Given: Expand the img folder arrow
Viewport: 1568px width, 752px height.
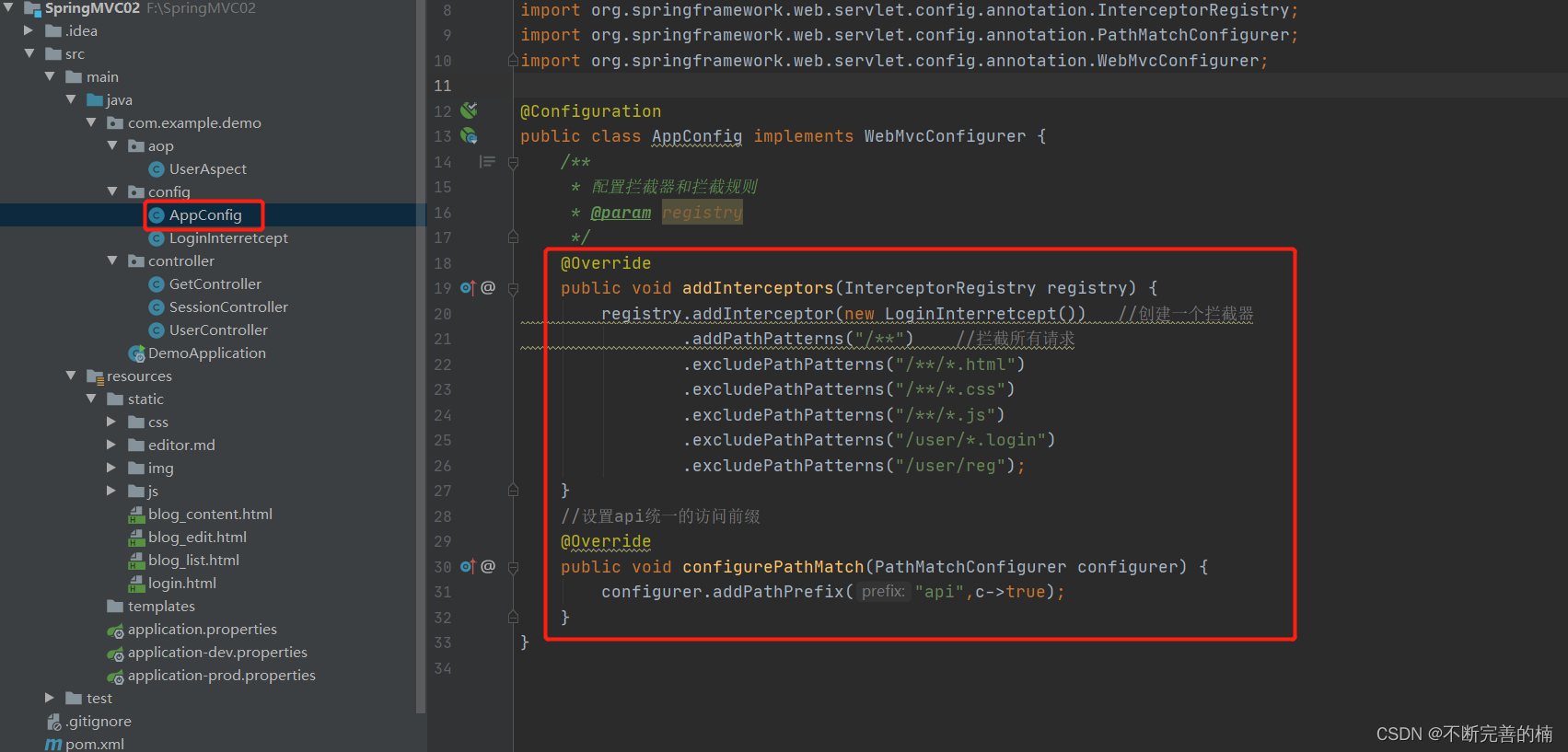Looking at the screenshot, I should click(x=111, y=468).
